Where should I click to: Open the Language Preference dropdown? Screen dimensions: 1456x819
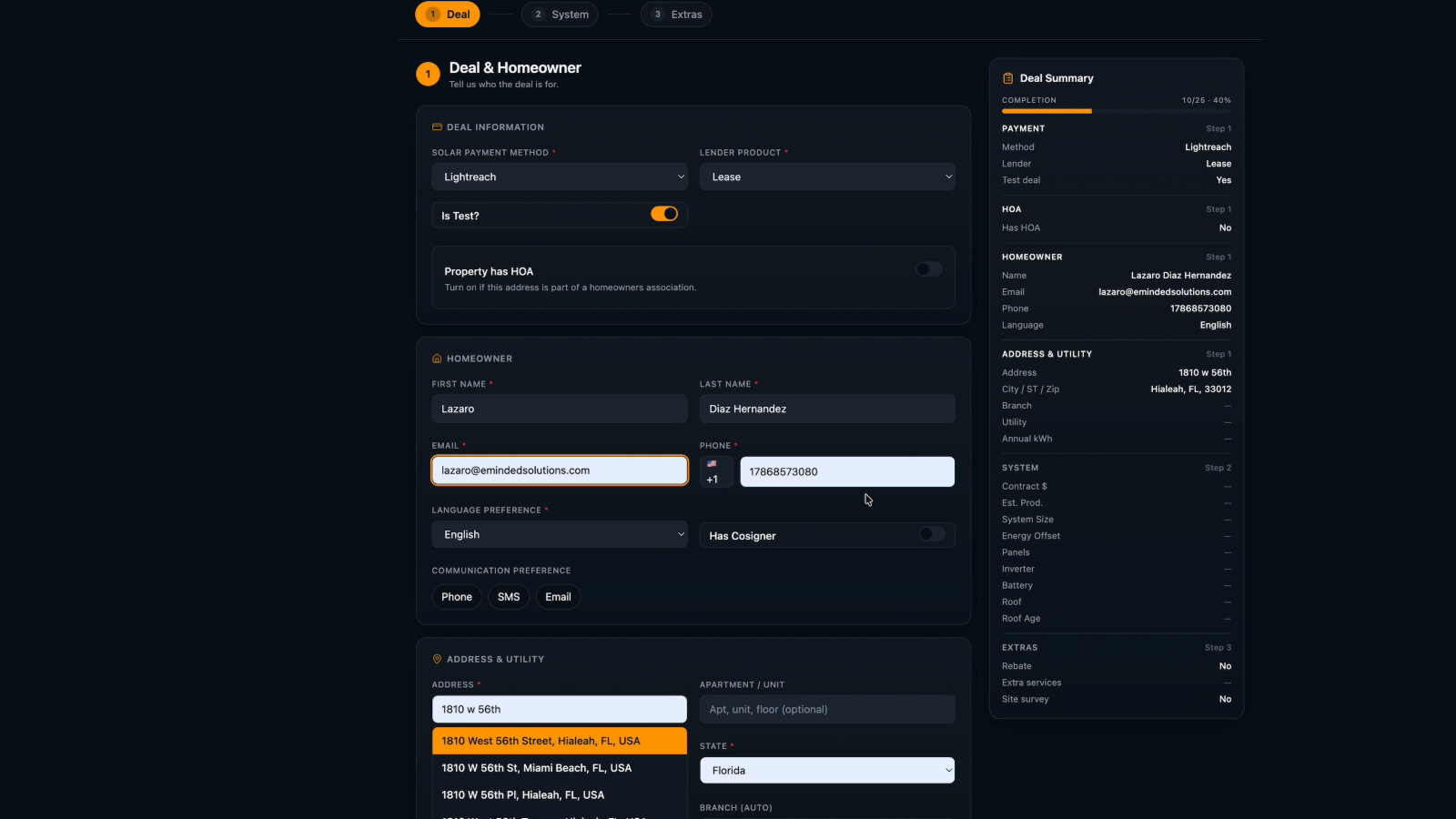pos(560,534)
